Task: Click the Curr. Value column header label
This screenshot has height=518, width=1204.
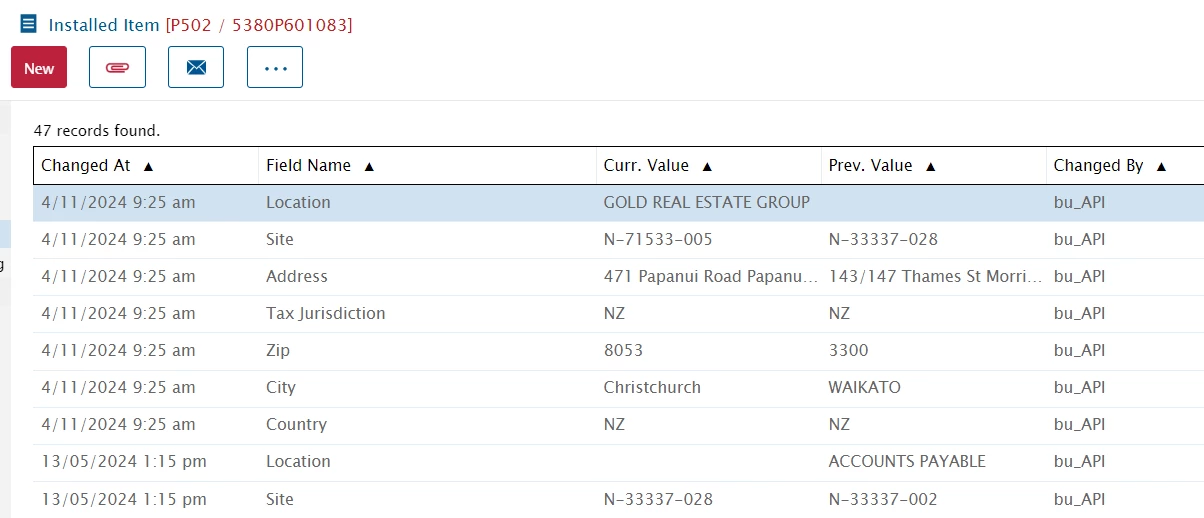Action: point(646,166)
